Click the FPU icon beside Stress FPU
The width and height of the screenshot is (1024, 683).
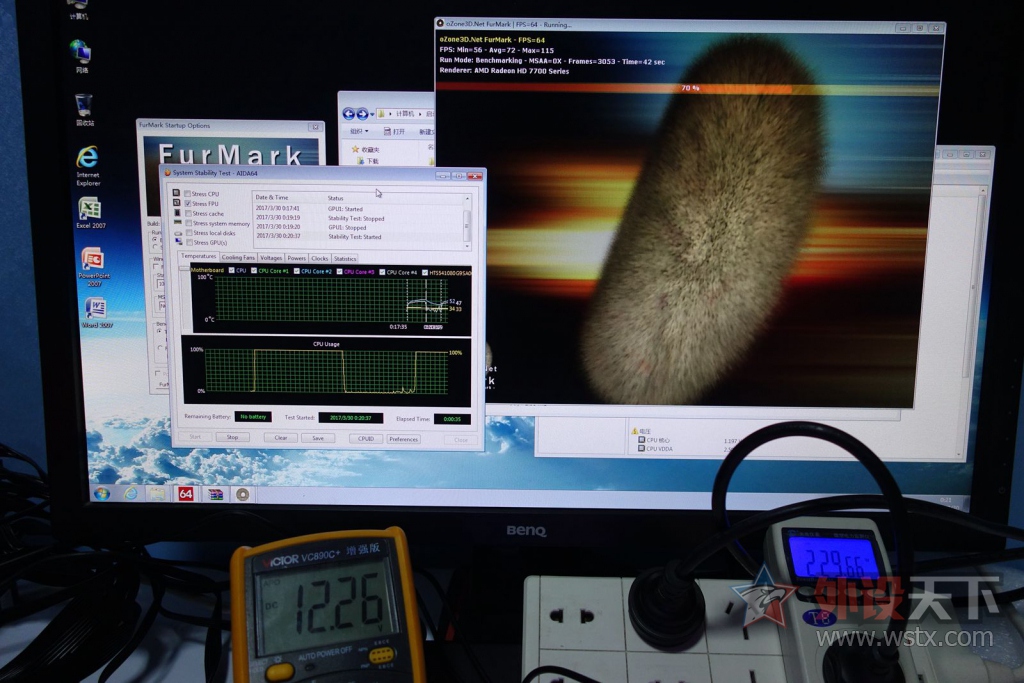click(176, 203)
